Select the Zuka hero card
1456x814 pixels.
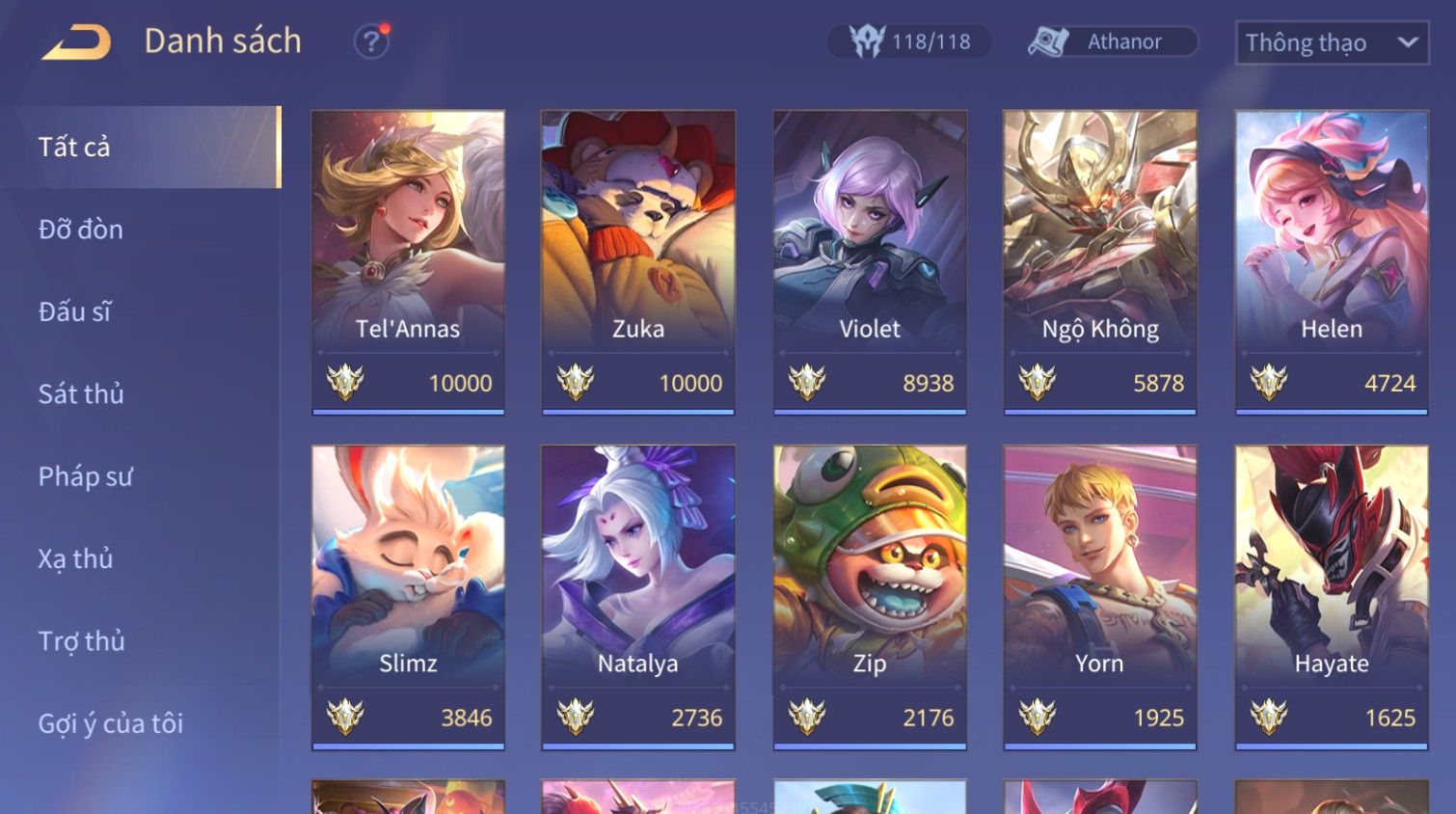(x=638, y=262)
